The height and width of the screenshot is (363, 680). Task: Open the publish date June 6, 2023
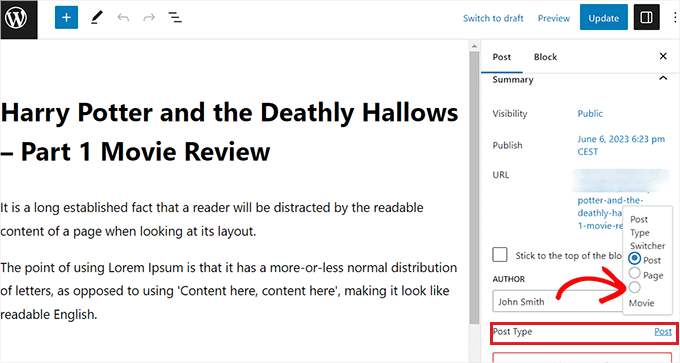(621, 145)
